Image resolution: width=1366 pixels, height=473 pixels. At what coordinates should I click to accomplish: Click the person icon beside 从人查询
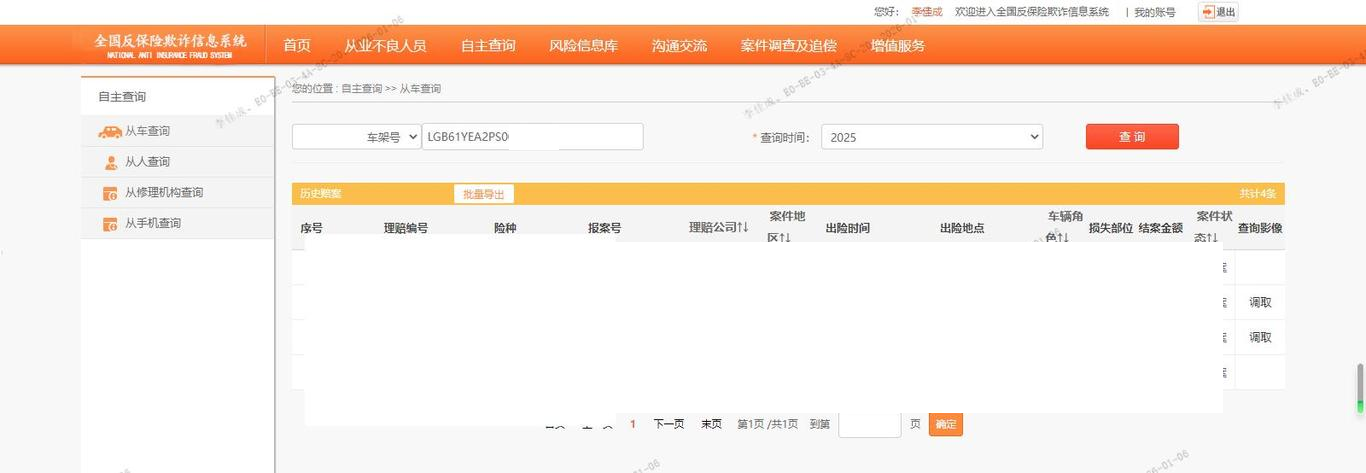[x=110, y=162]
